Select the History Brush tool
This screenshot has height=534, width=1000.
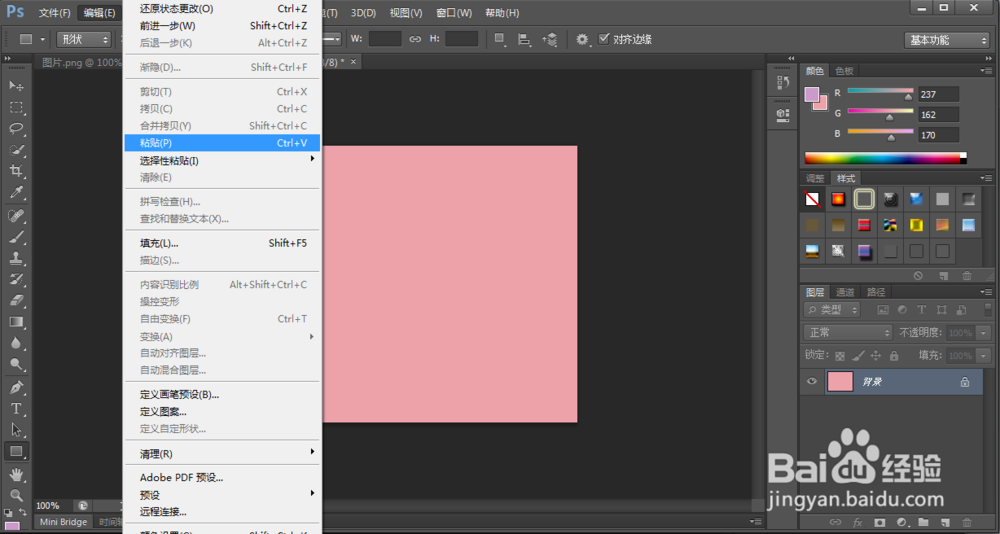16,279
